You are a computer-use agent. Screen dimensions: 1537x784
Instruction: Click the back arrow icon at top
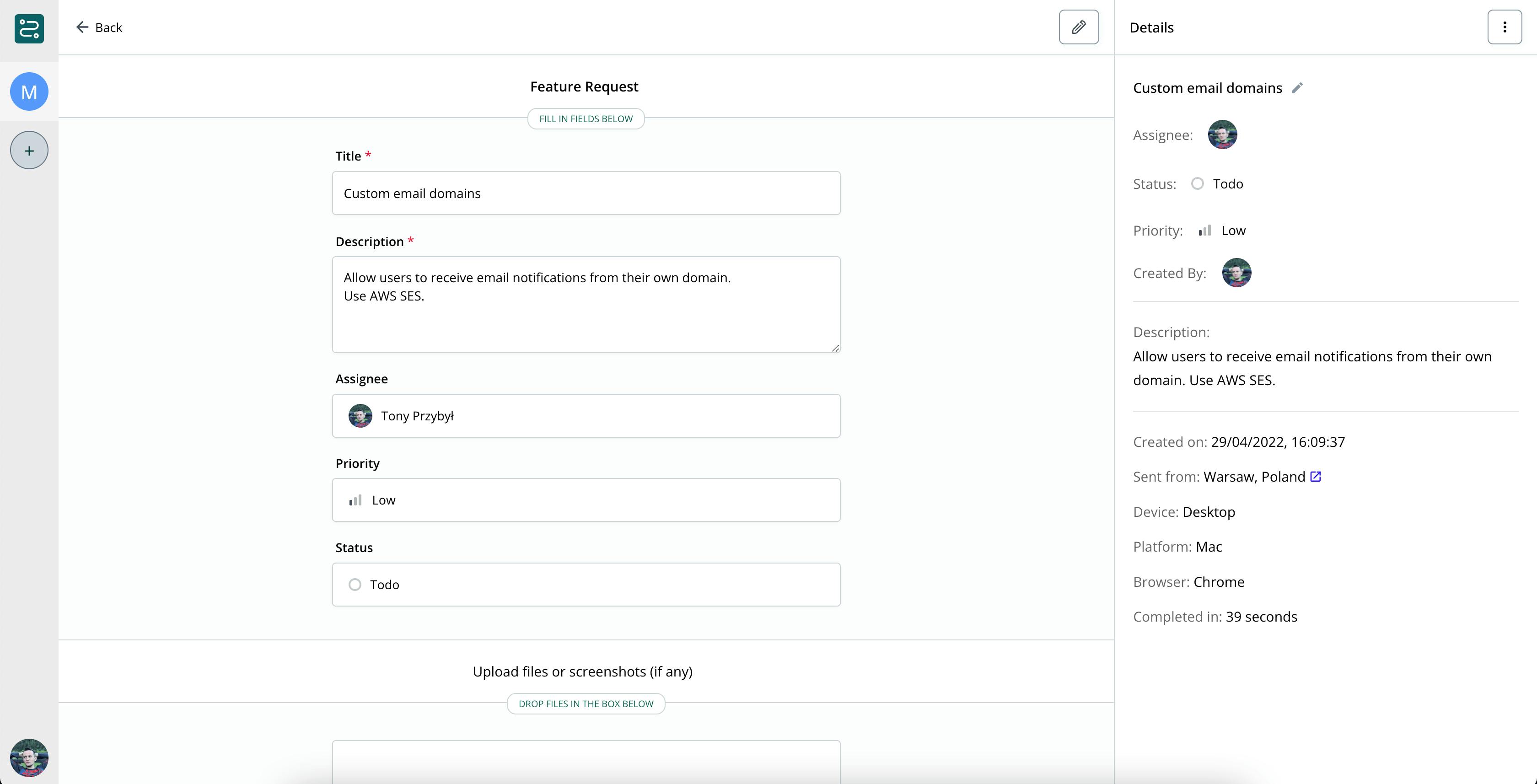[82, 27]
